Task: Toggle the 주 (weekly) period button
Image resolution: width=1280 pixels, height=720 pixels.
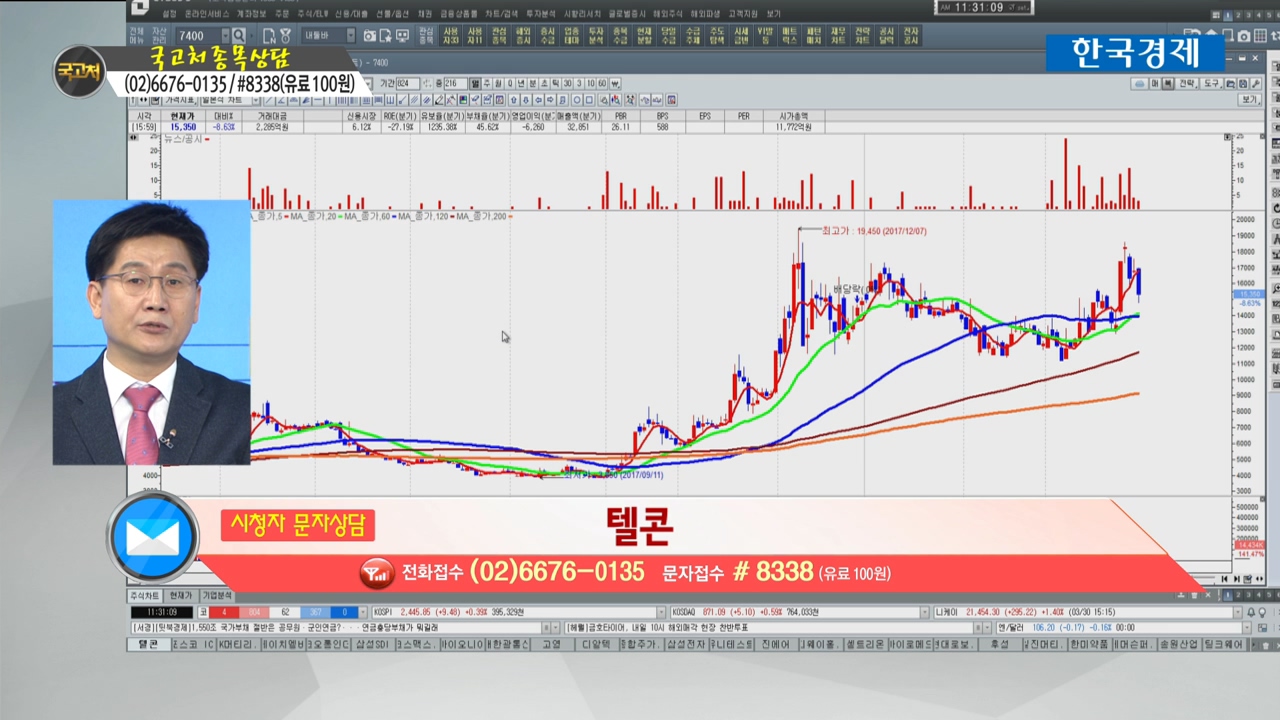Action: tap(486, 84)
